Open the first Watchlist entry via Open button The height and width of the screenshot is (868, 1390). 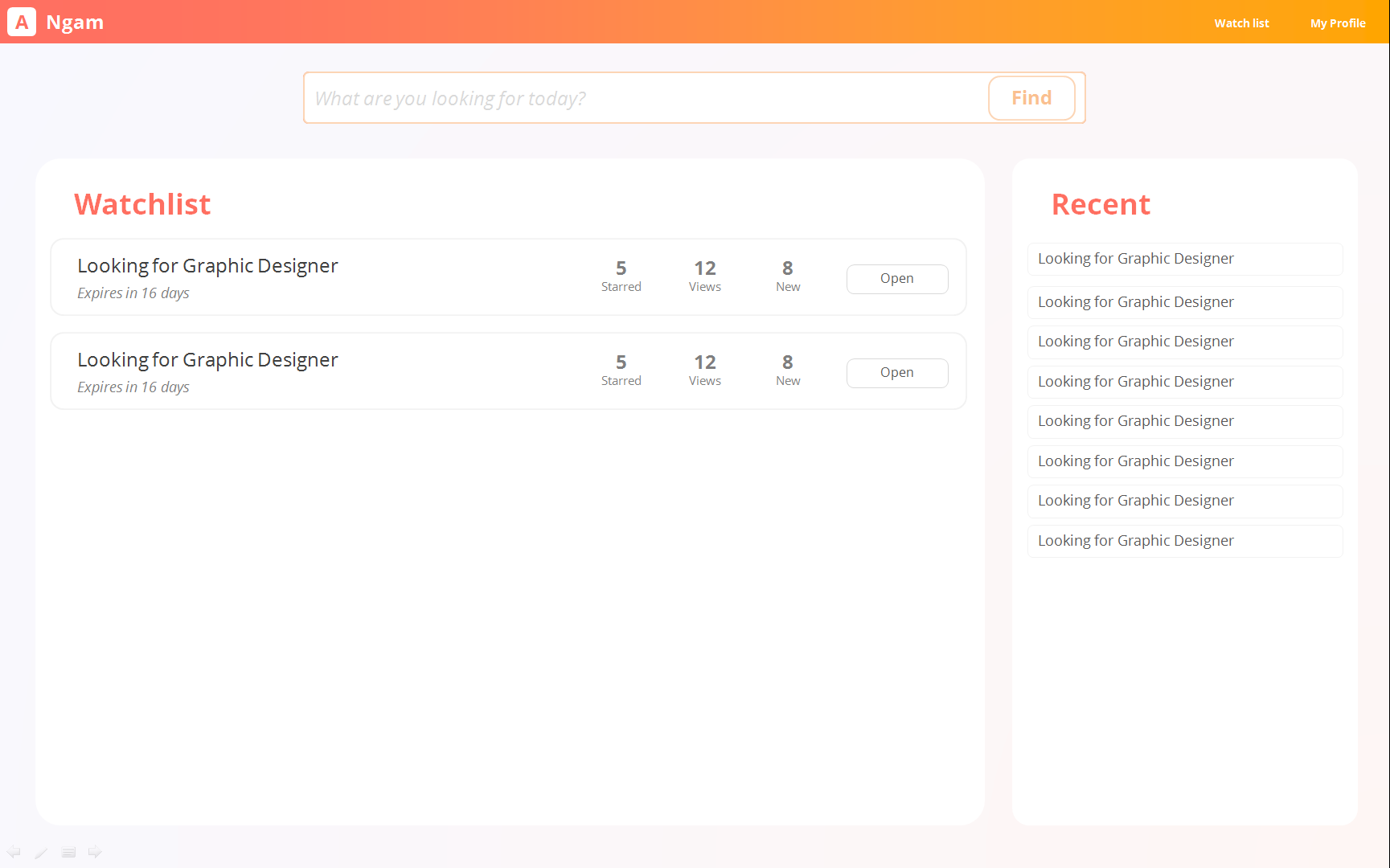pyautogui.click(x=896, y=279)
